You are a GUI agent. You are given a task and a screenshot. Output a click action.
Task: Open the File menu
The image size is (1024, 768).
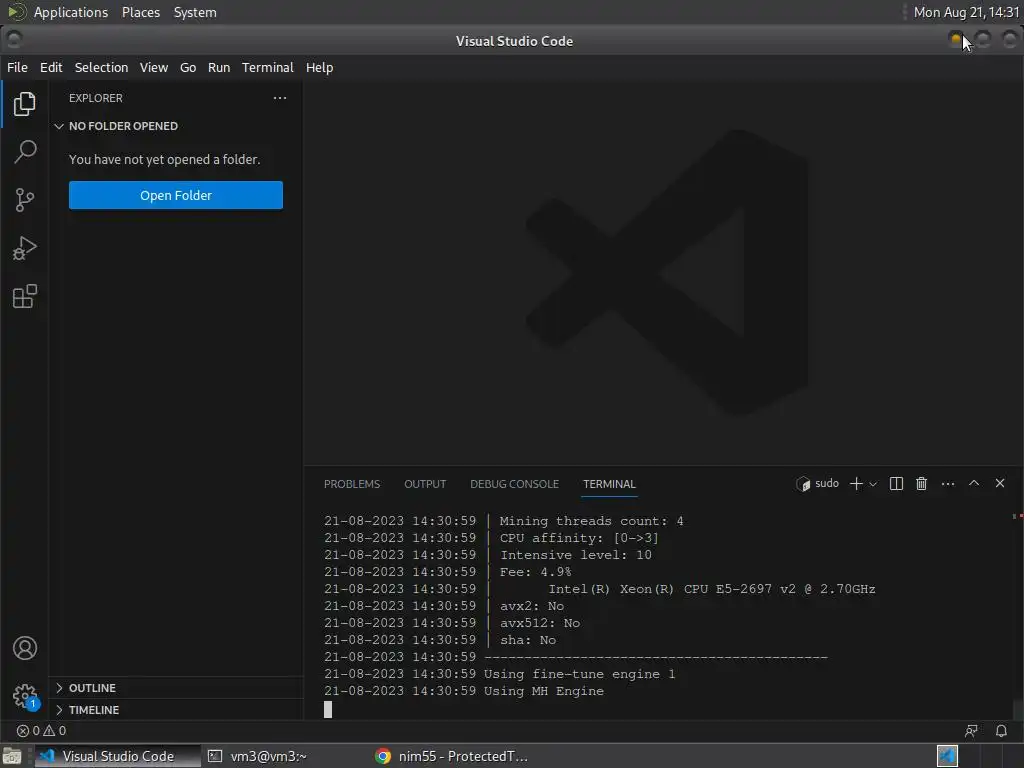click(17, 67)
